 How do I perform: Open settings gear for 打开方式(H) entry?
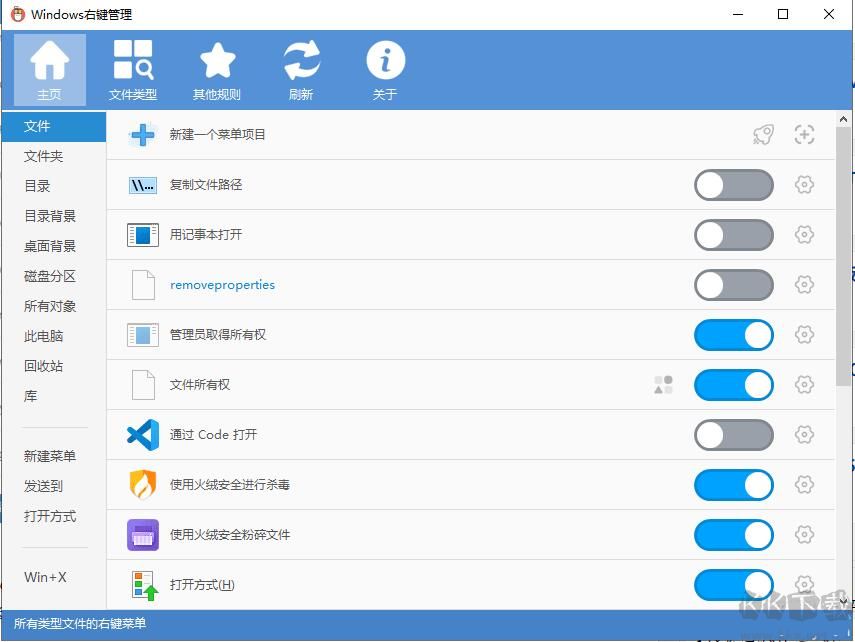pyautogui.click(x=805, y=585)
